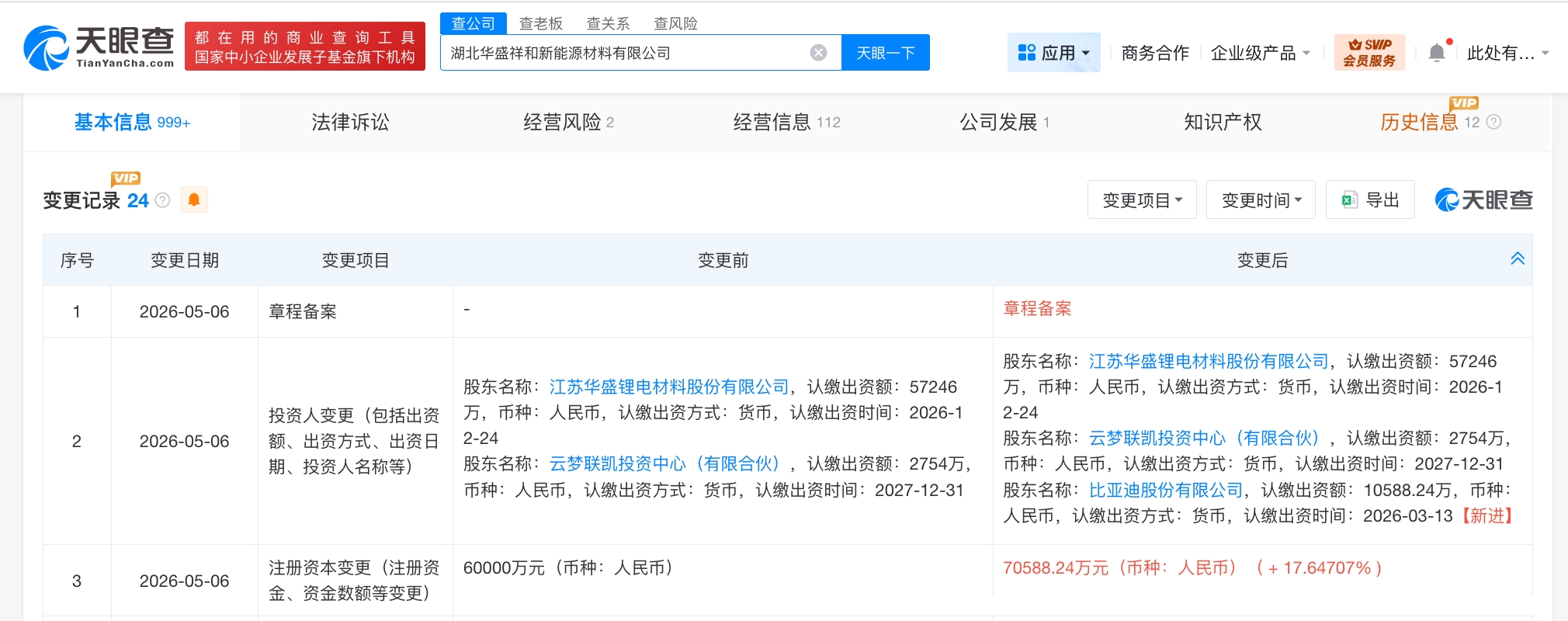Click the 天眼一下 search button

coord(886,53)
